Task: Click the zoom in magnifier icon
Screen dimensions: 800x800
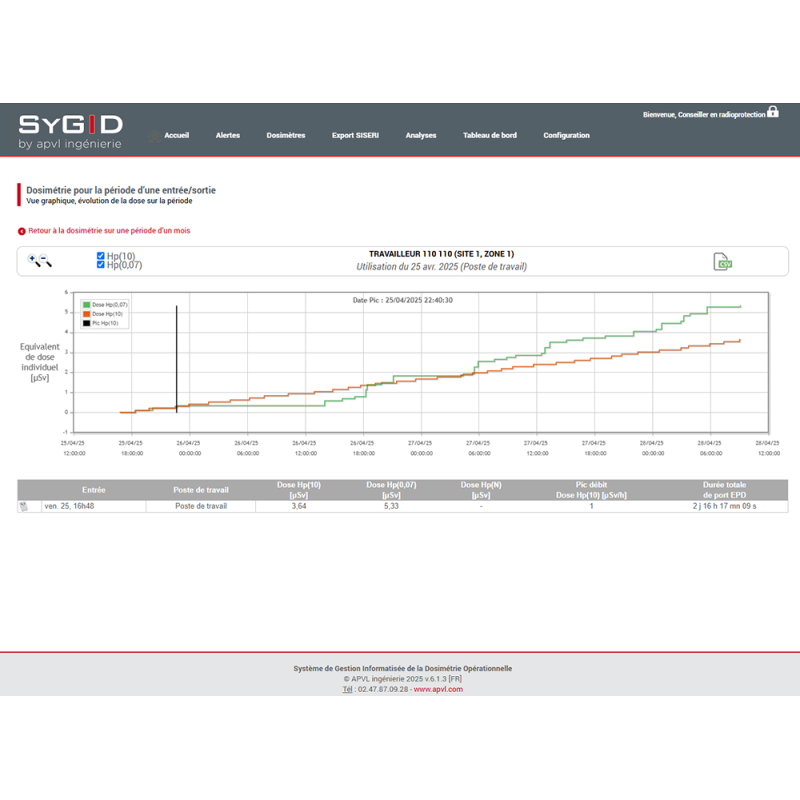Action: point(34,261)
